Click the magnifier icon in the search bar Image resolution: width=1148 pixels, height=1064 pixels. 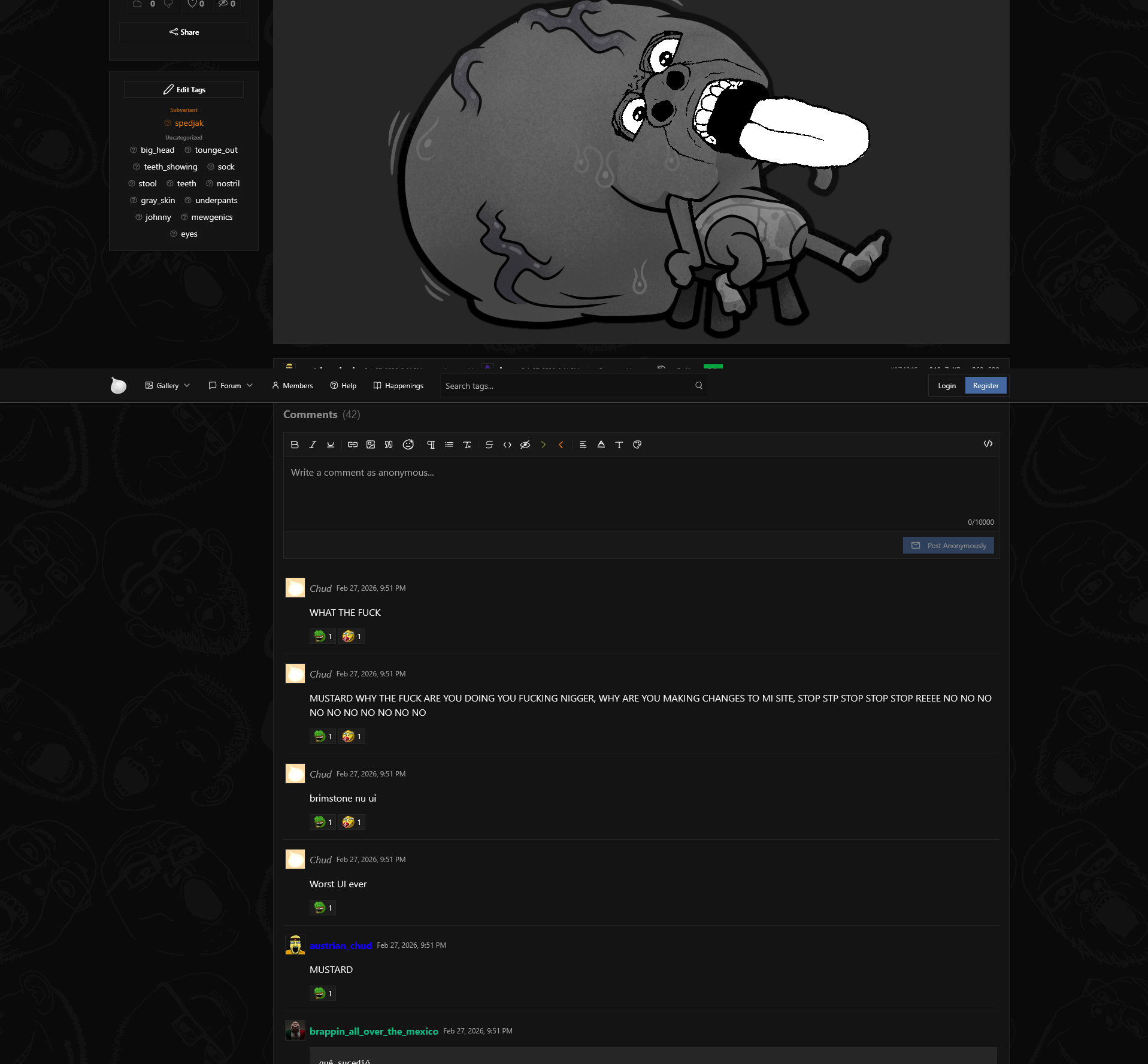[x=699, y=386]
